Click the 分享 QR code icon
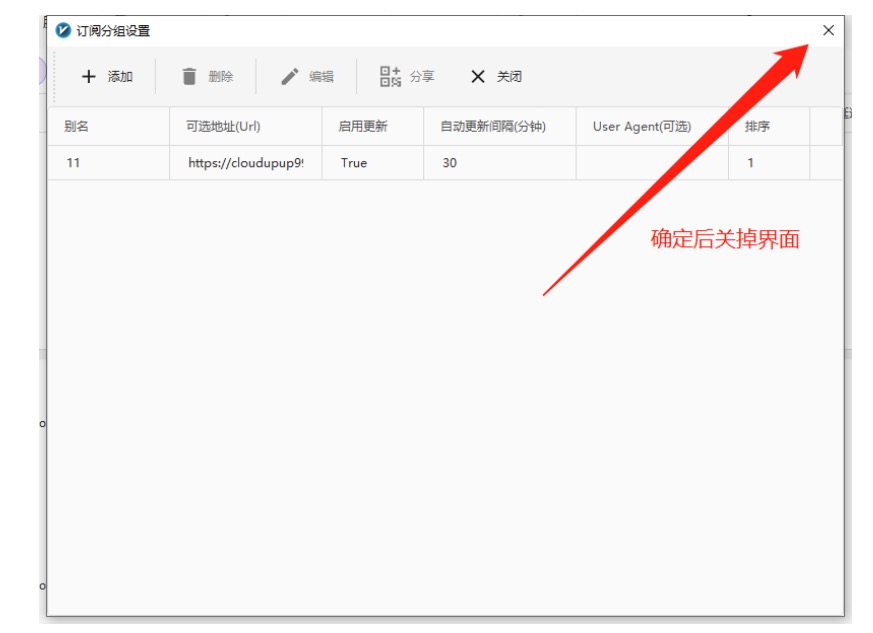The height and width of the screenshot is (633, 873). 390,76
